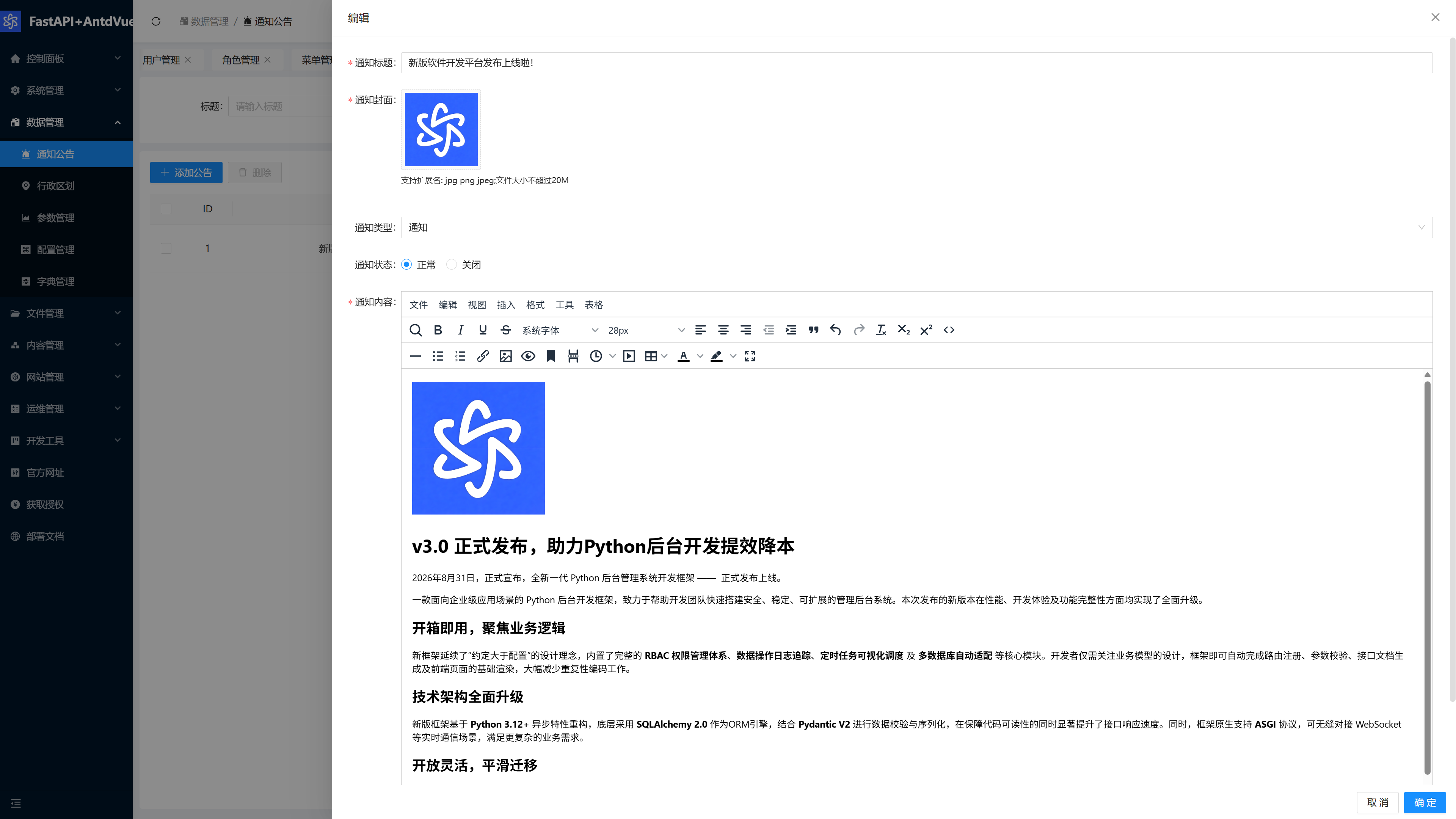Open the 插入 menu in the editor
Screen dimensions: 1456x819
point(506,304)
